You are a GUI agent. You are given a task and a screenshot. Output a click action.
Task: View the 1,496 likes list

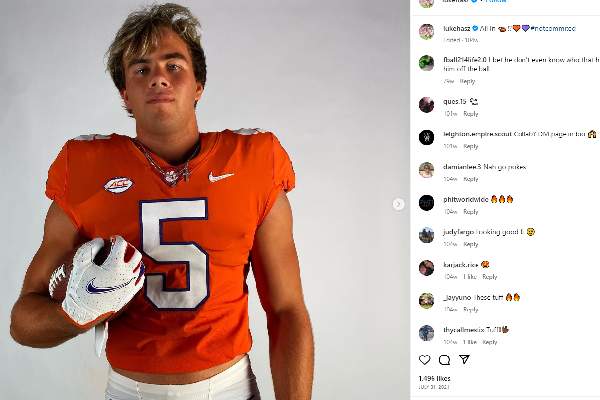[434, 379]
